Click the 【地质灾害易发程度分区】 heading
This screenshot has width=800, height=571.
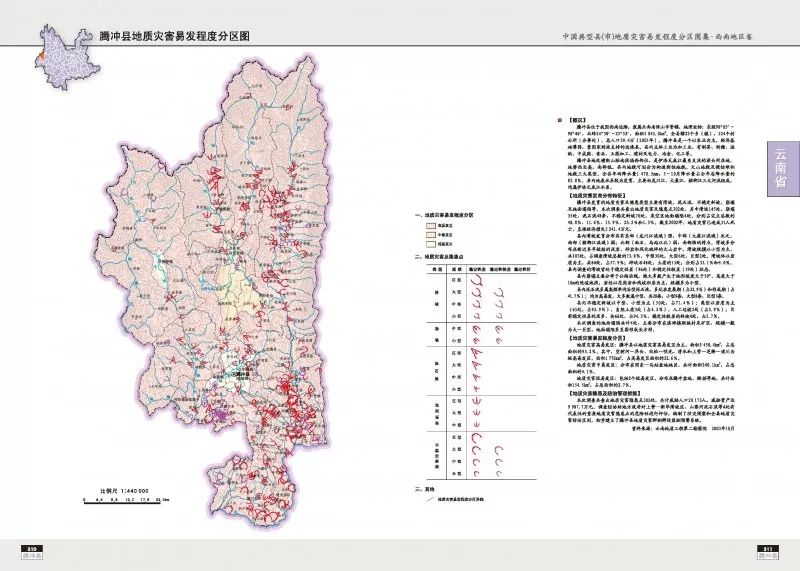click(x=598, y=339)
